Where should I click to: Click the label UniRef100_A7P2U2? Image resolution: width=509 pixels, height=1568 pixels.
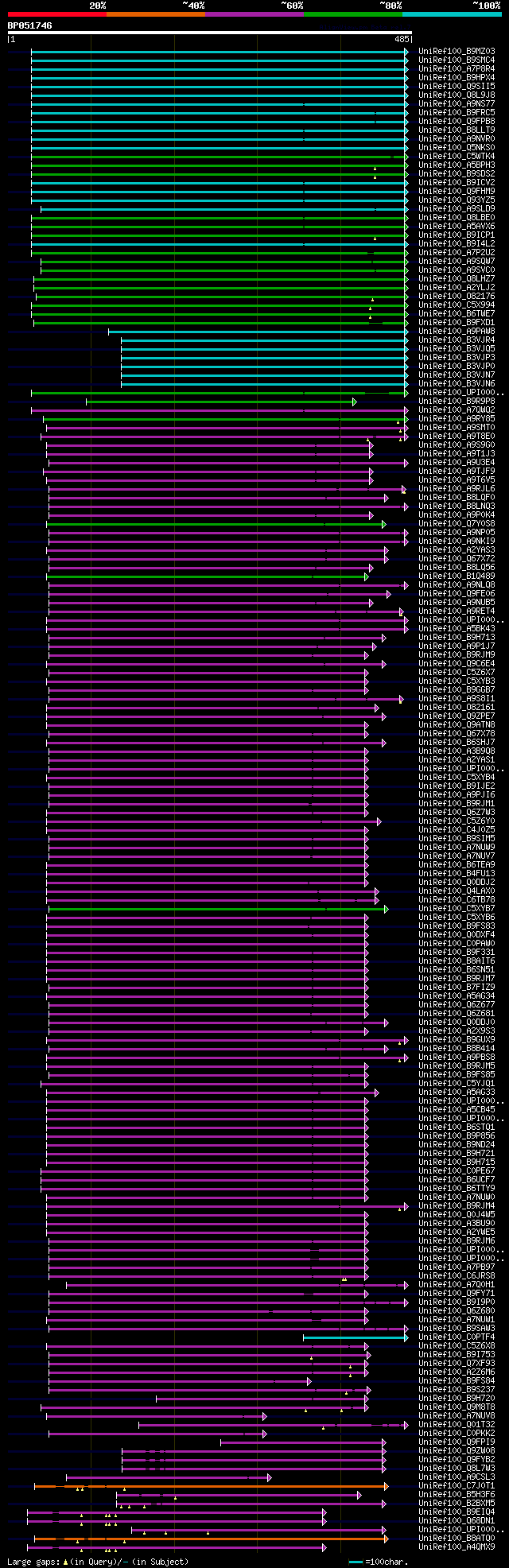(x=457, y=253)
